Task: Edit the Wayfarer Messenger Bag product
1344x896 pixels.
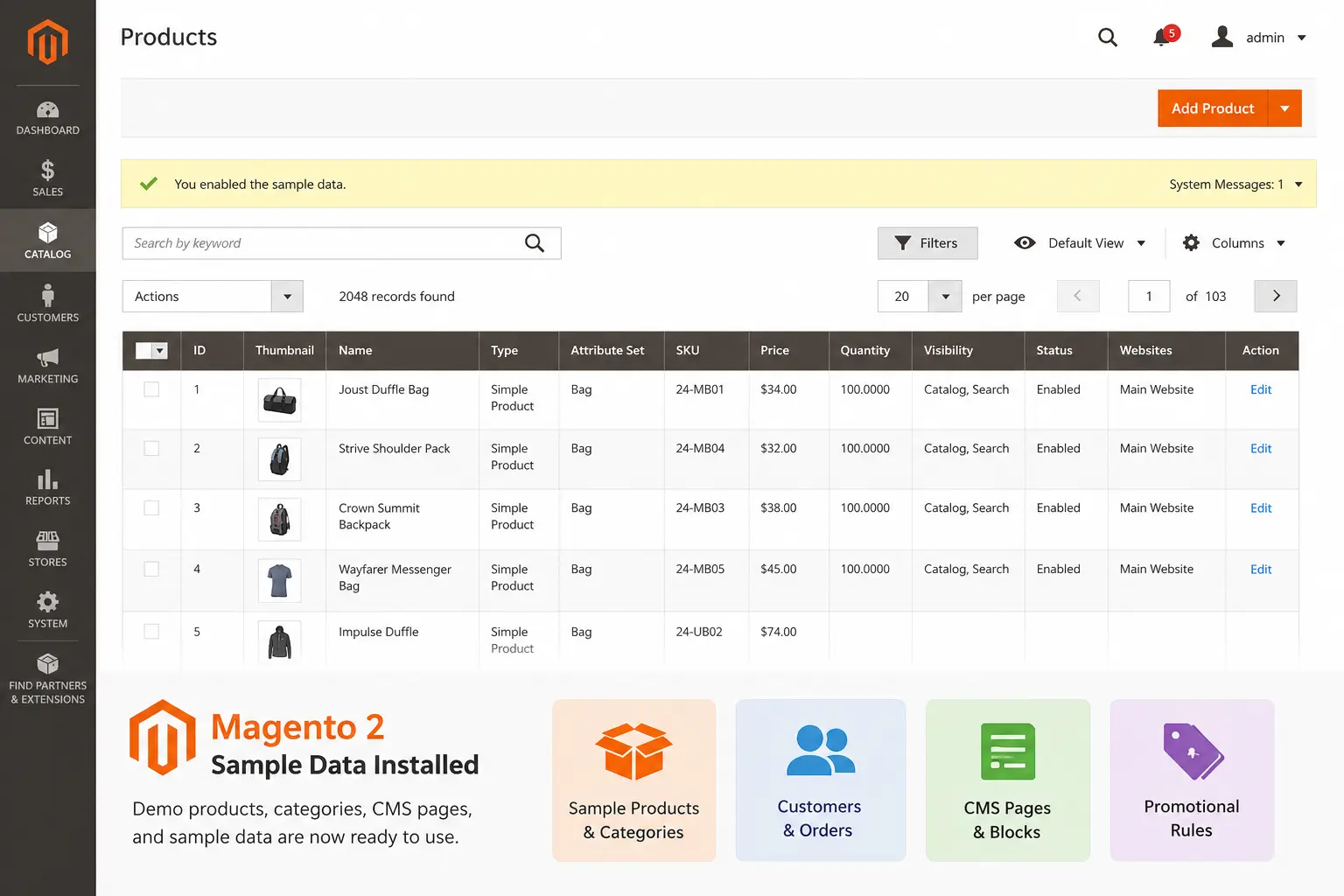Action: tap(1261, 569)
